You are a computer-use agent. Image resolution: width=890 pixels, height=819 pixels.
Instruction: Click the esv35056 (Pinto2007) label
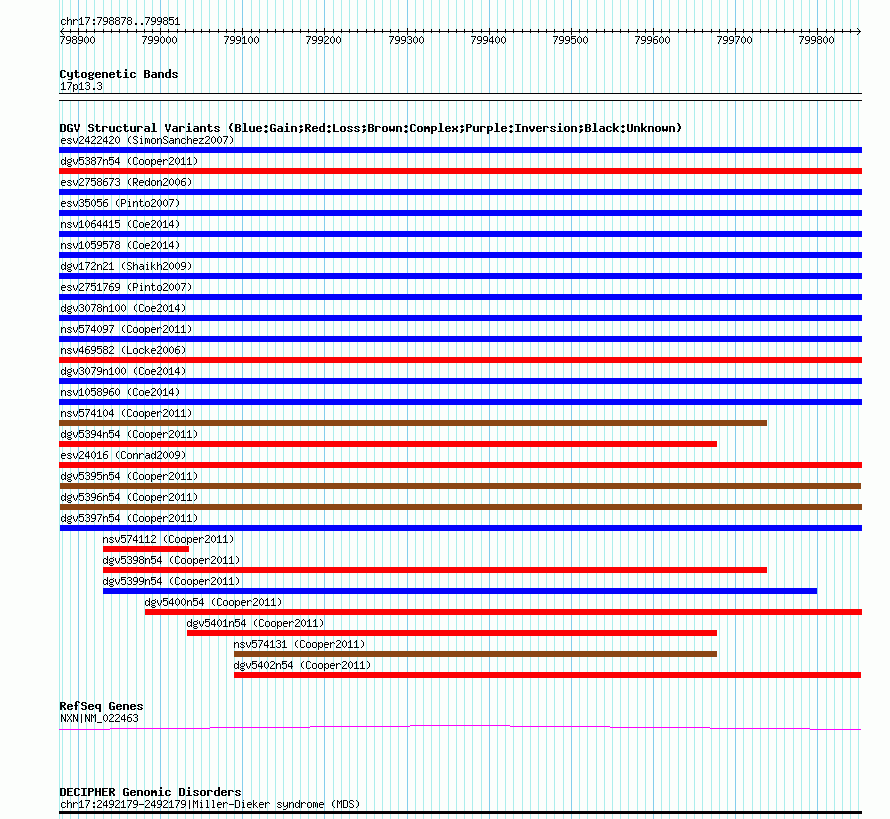(120, 203)
